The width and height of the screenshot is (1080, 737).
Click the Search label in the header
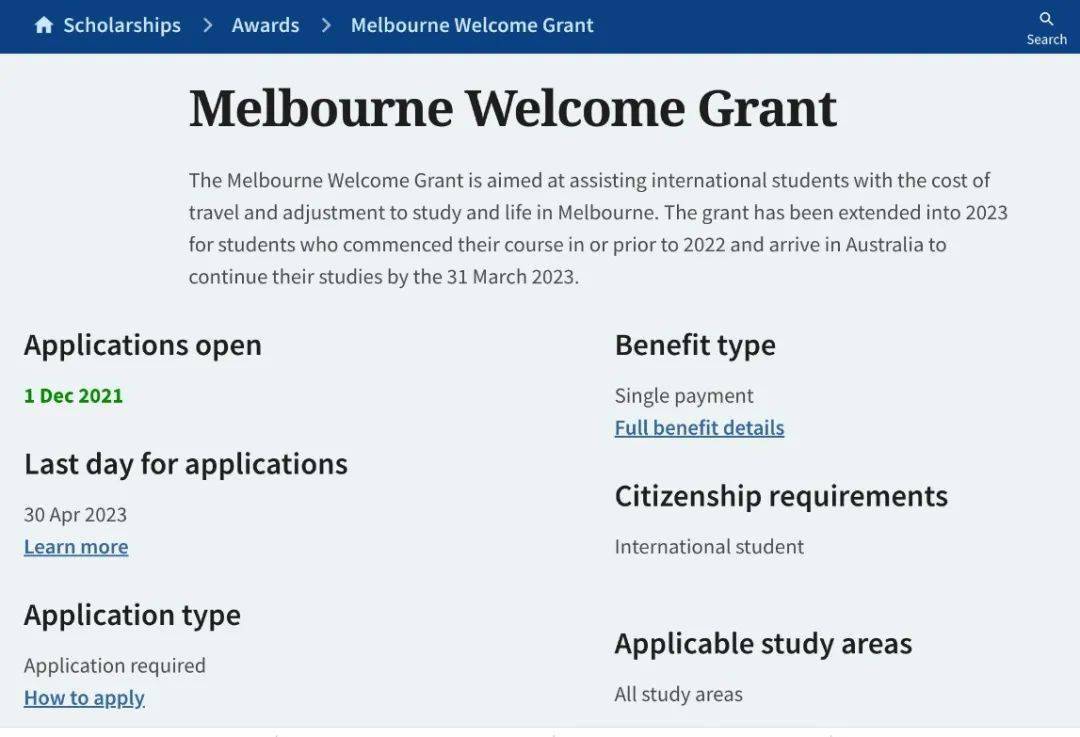1046,40
